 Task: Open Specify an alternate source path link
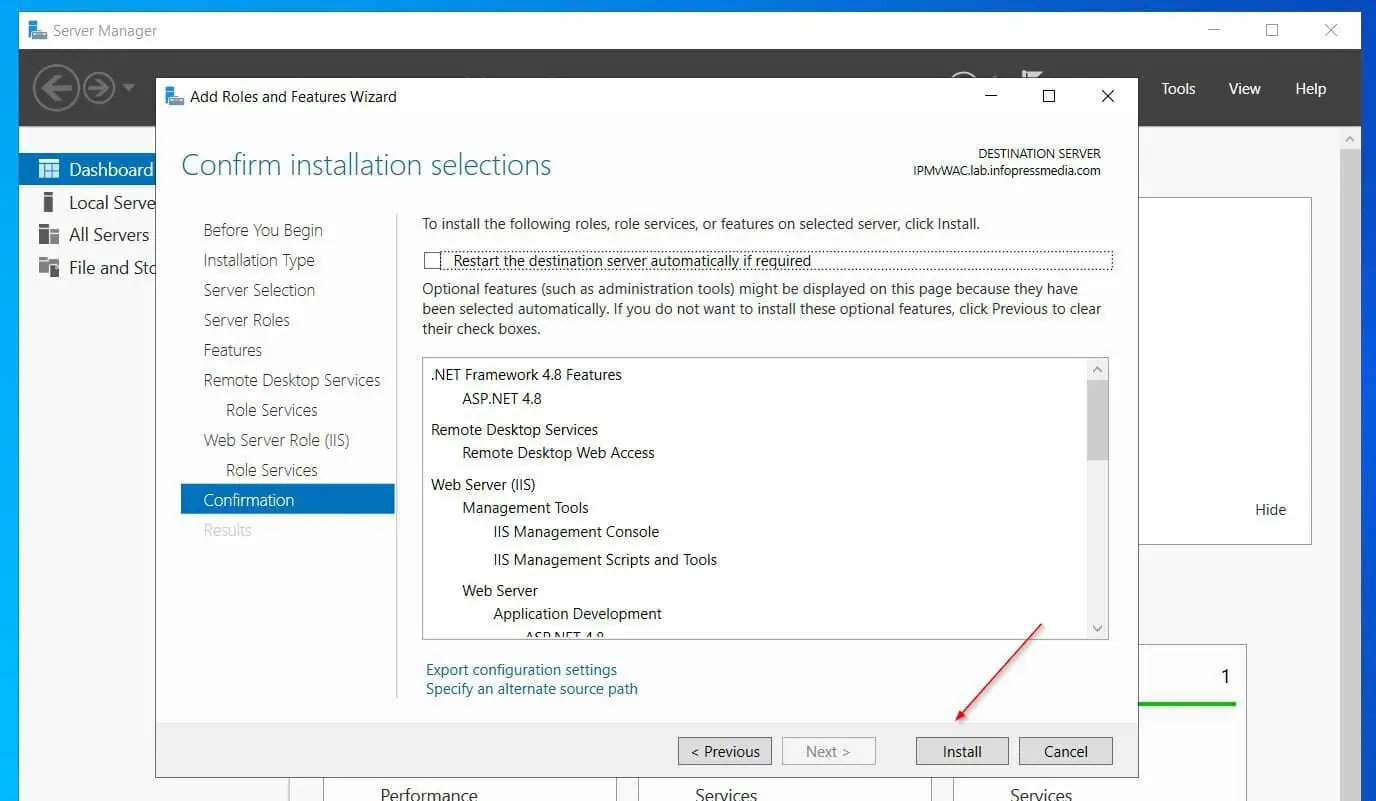coord(531,688)
